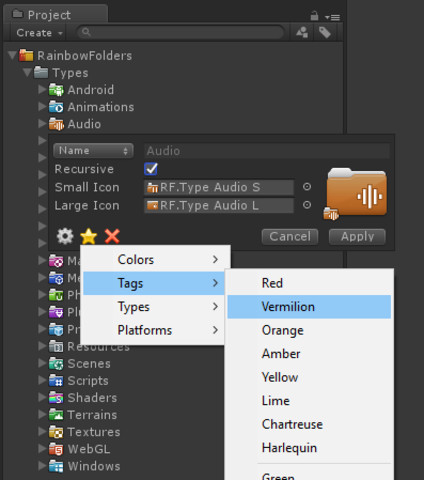Open the Project panel options menu icon
The image size is (424, 480).
point(332,17)
